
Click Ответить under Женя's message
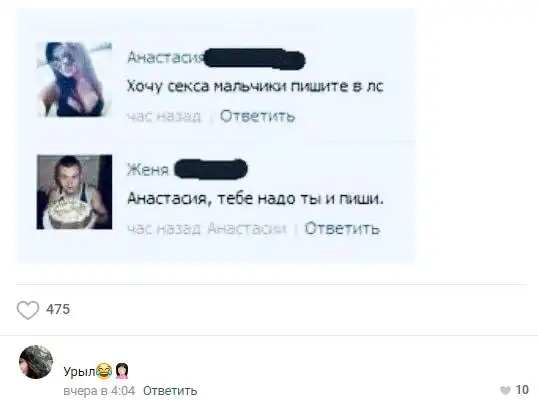pos(342,229)
